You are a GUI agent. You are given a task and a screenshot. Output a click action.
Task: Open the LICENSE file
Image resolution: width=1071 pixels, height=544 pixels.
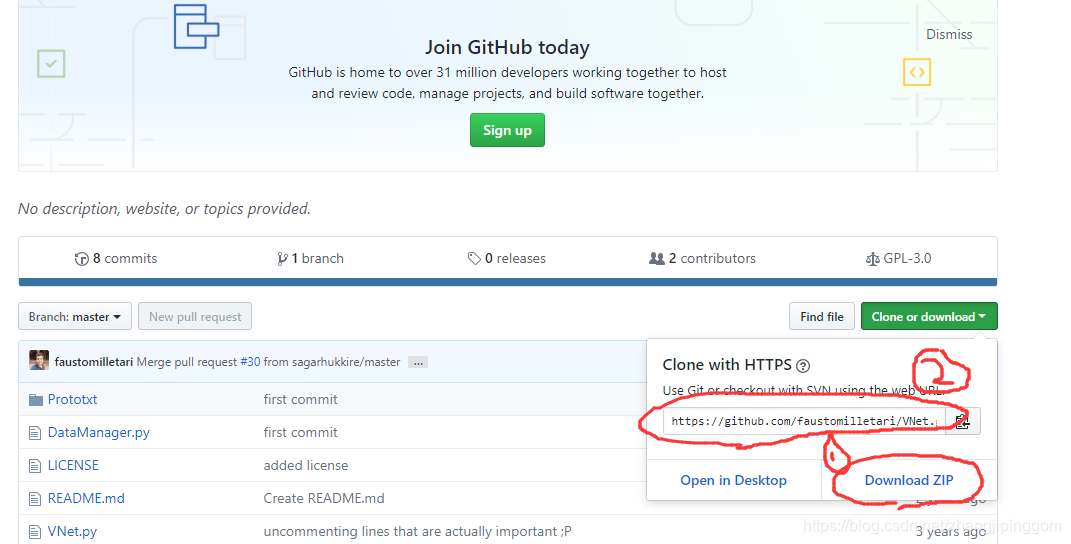coord(73,465)
